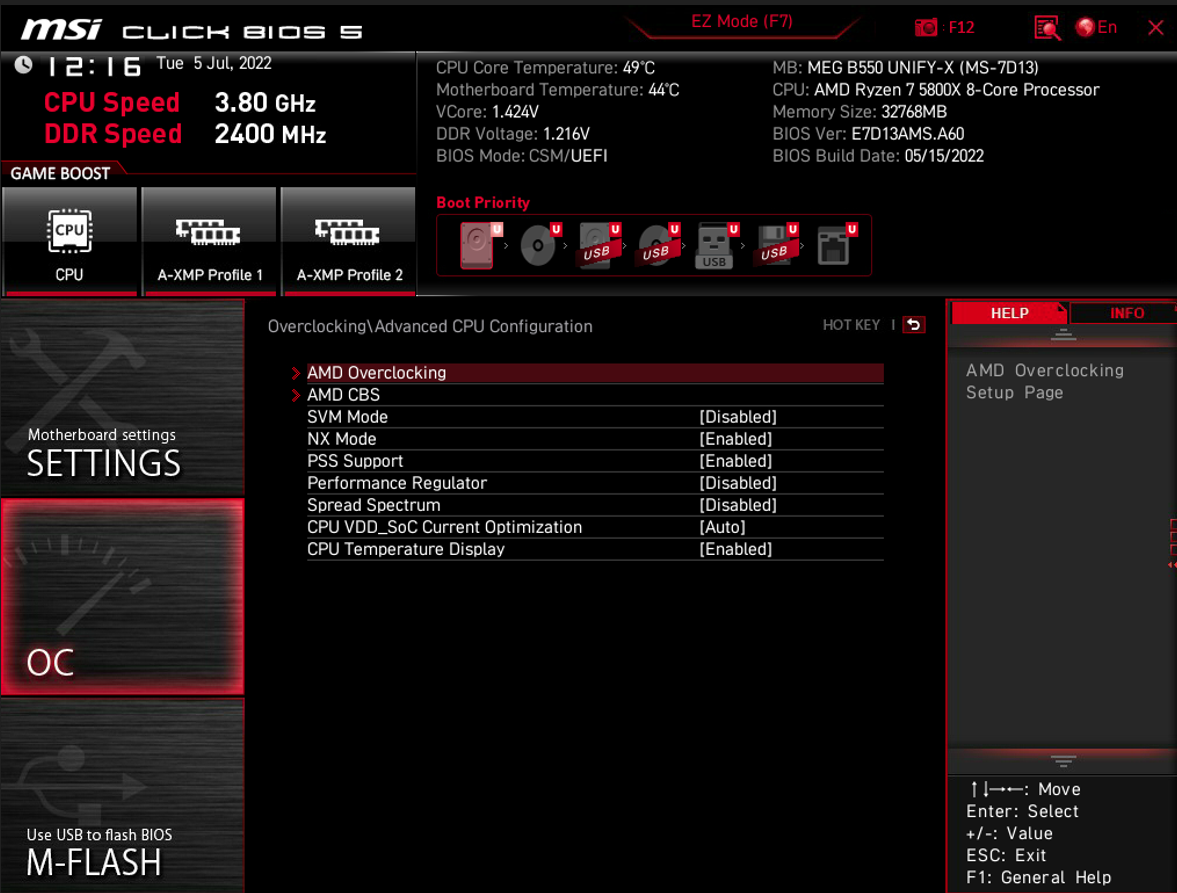Switch to EZ Mode (F7)
Image resolution: width=1177 pixels, height=893 pixels.
click(742, 22)
